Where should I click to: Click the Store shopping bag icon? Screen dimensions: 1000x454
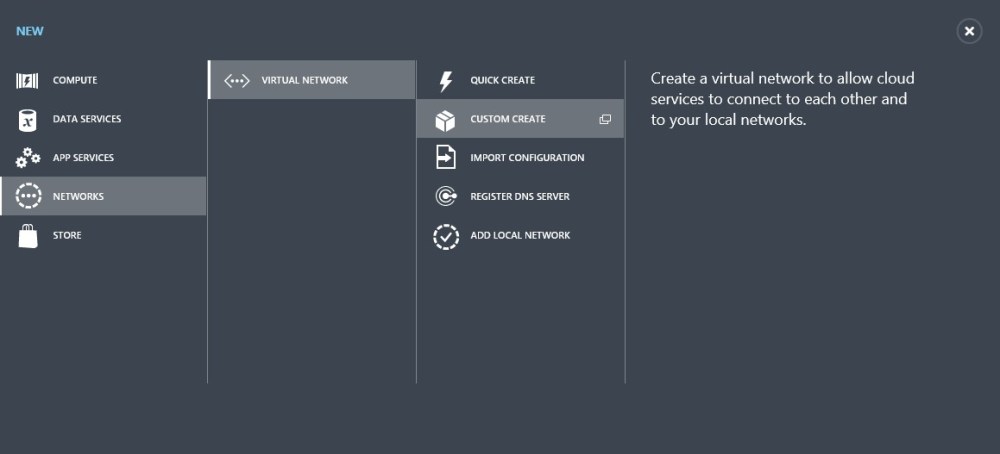tap(28, 236)
